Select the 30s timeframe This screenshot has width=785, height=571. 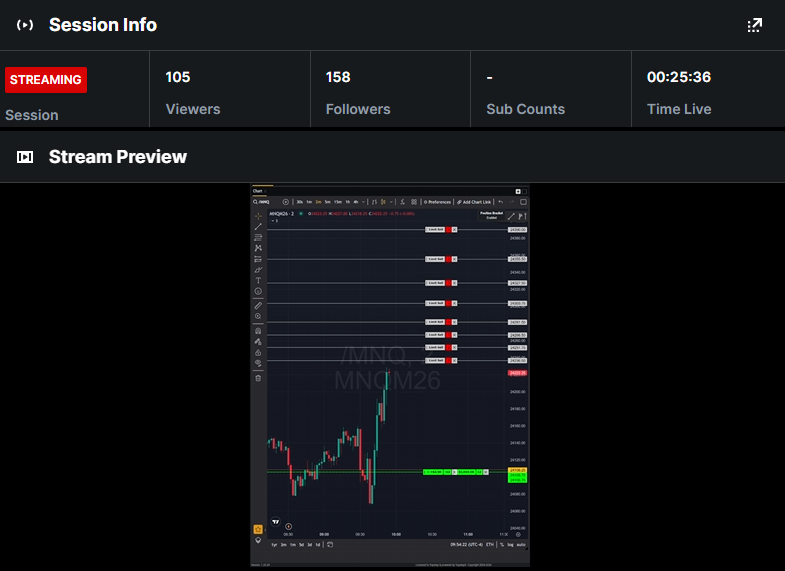coord(299,202)
